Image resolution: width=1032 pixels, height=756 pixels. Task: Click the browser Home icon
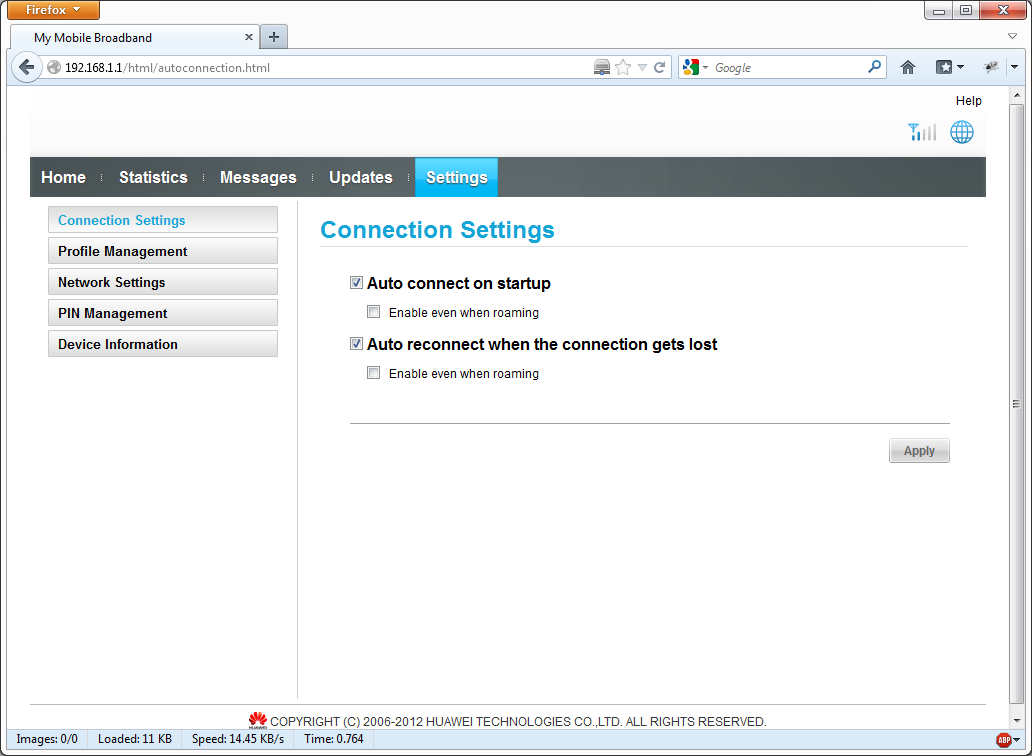tap(908, 67)
